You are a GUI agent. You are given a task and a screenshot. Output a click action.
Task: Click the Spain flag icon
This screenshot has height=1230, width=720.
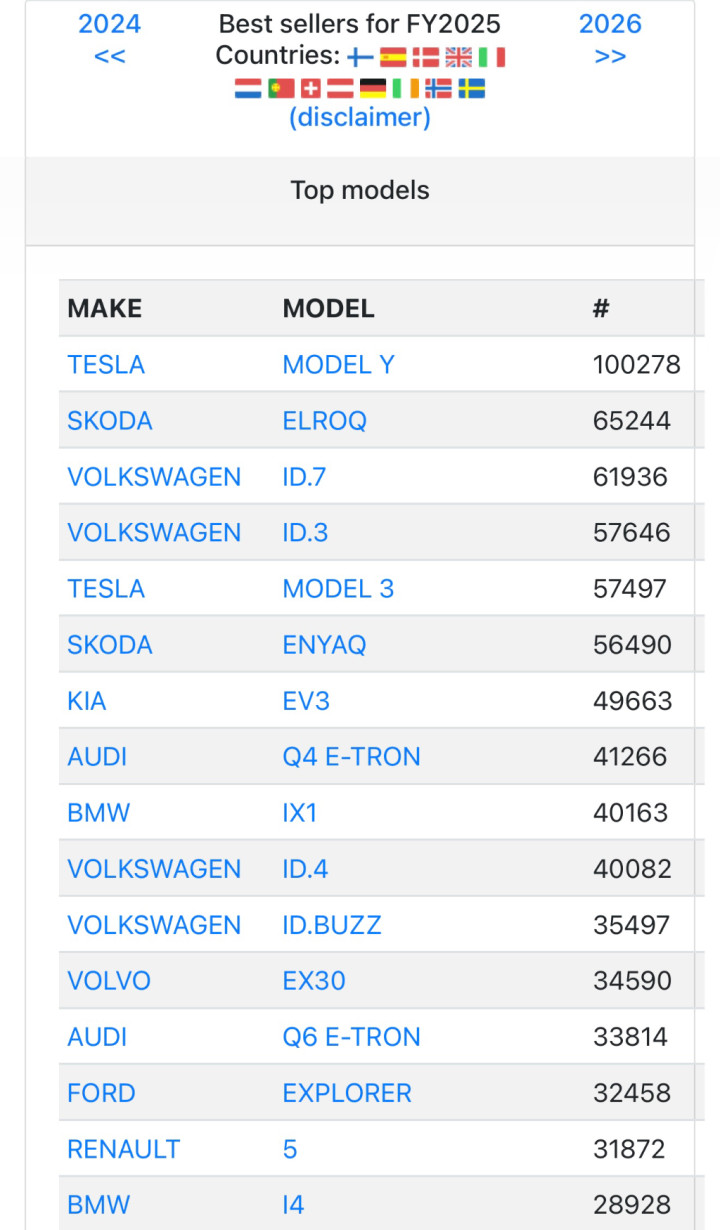(x=393, y=57)
